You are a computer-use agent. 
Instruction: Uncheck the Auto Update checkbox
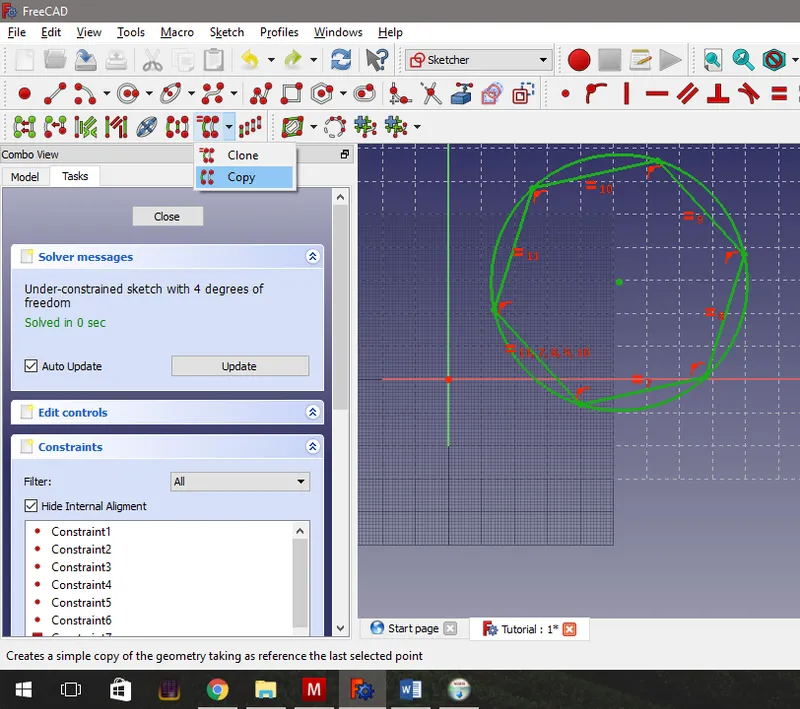33,366
